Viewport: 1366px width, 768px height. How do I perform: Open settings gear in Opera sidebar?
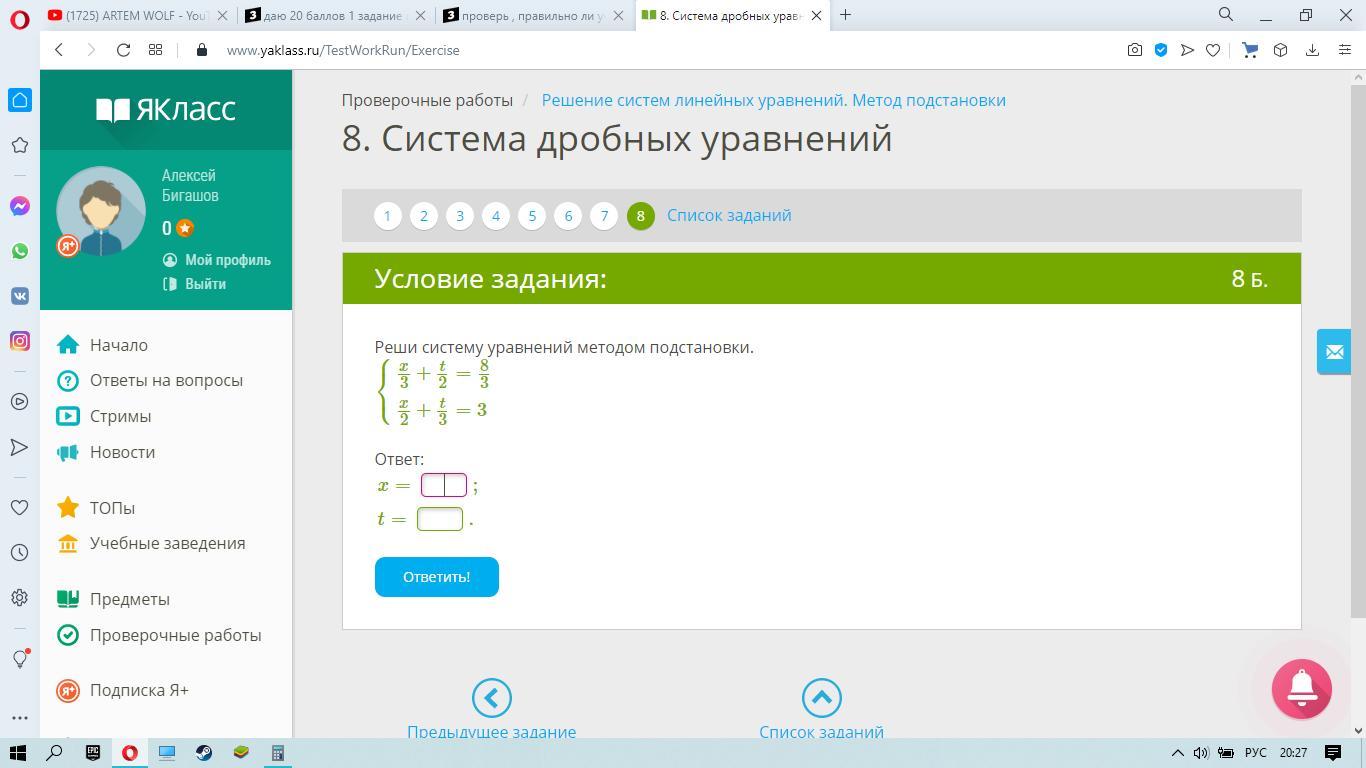click(x=19, y=597)
